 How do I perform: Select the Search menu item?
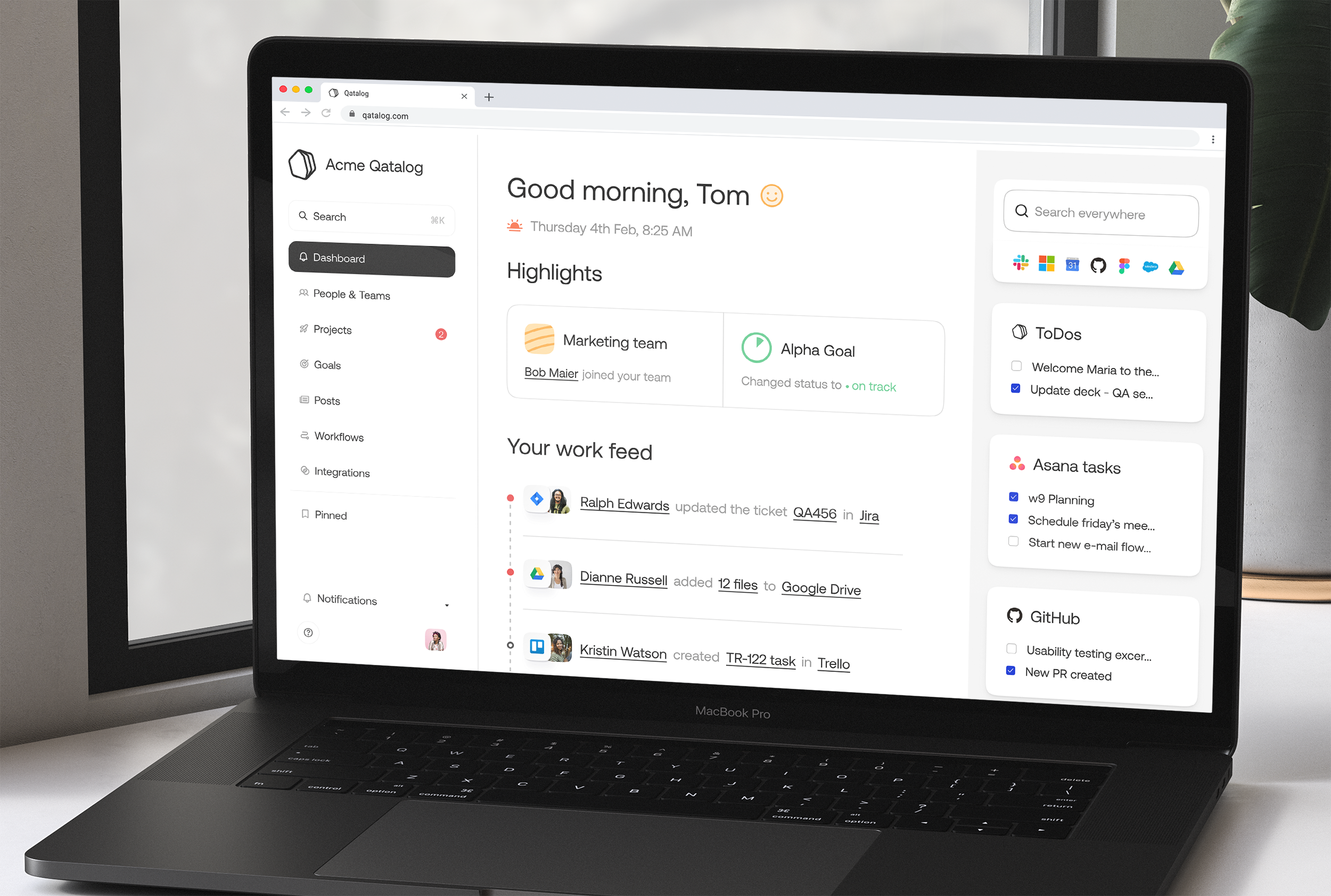[370, 217]
